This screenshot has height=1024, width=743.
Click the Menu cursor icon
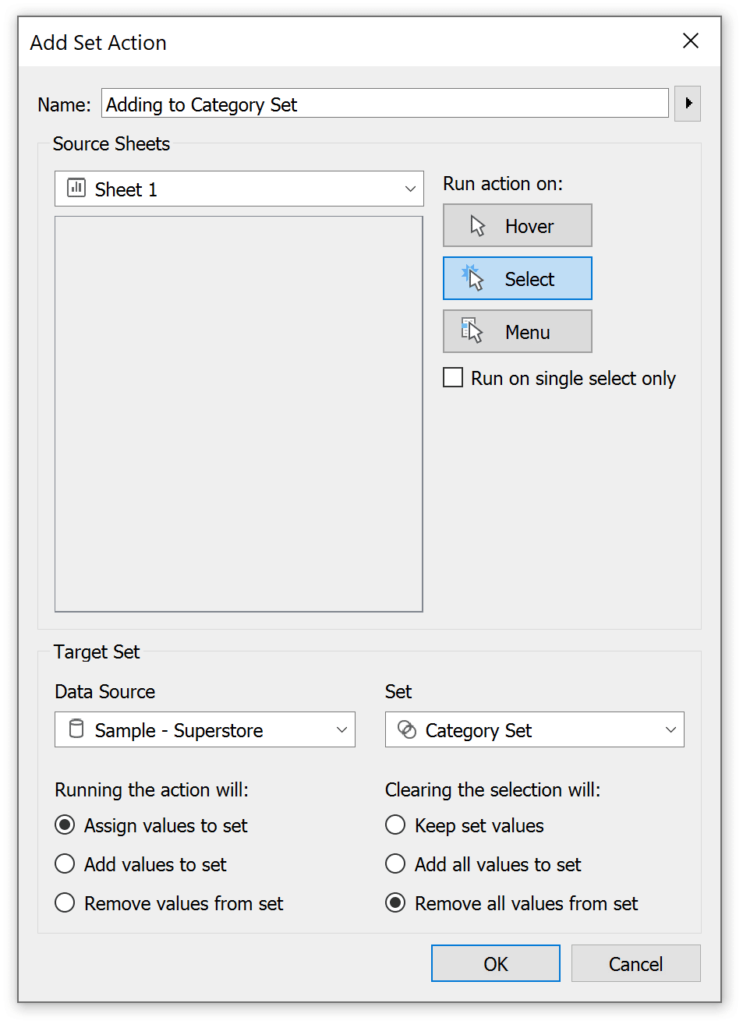pos(471,331)
